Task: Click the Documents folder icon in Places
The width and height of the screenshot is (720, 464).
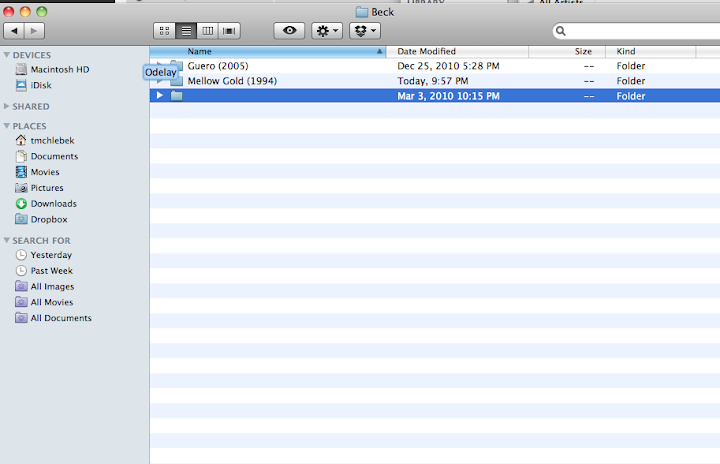Action: [21, 156]
